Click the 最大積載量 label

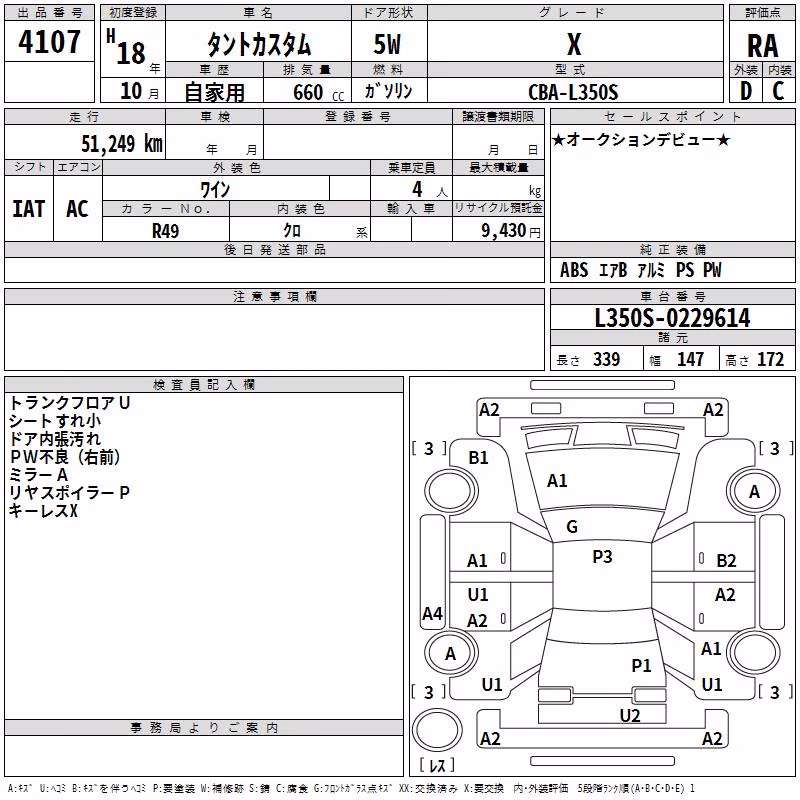pos(498,167)
